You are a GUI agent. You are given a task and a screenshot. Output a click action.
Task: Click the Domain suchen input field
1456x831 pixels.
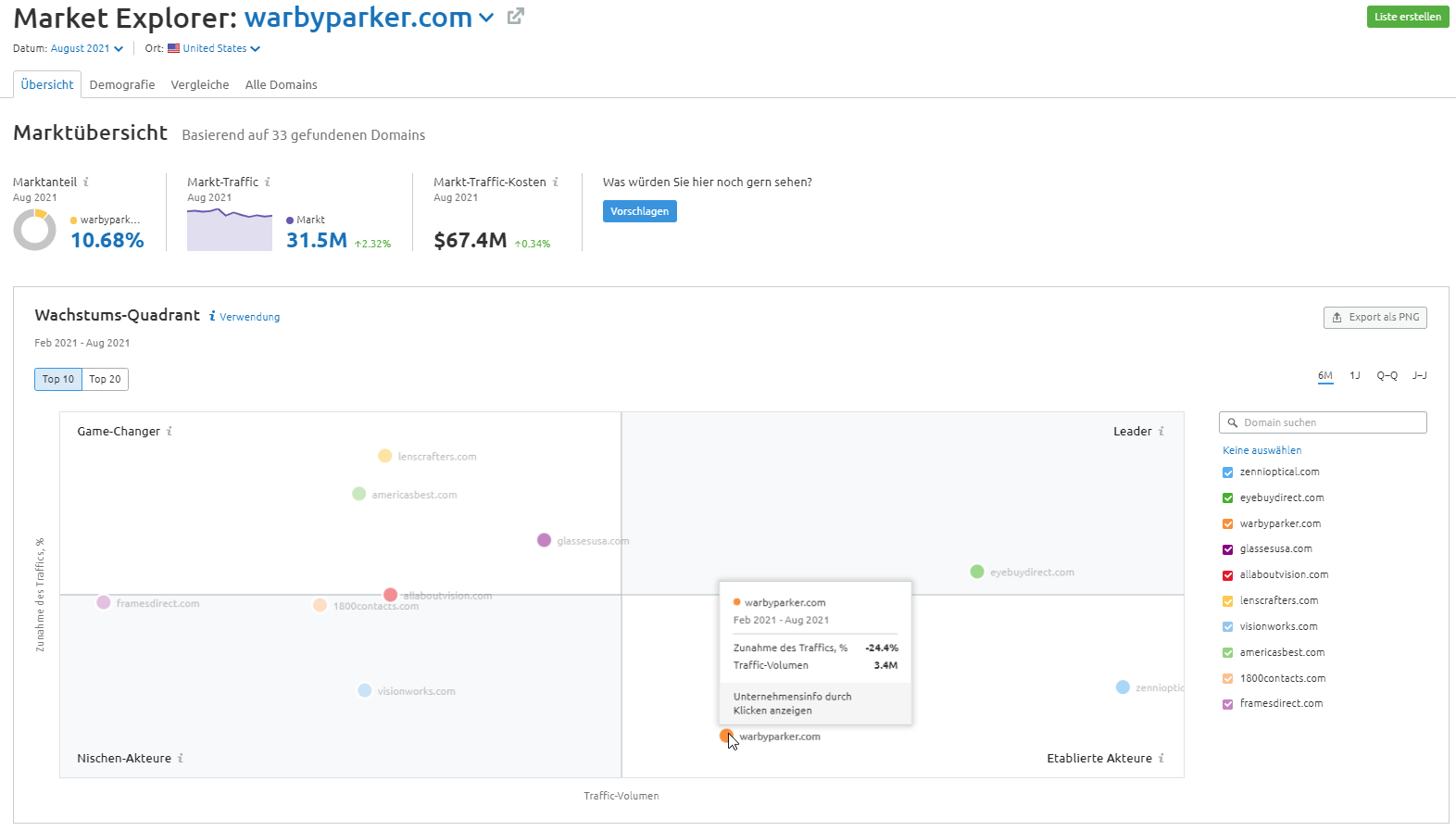pos(1323,422)
